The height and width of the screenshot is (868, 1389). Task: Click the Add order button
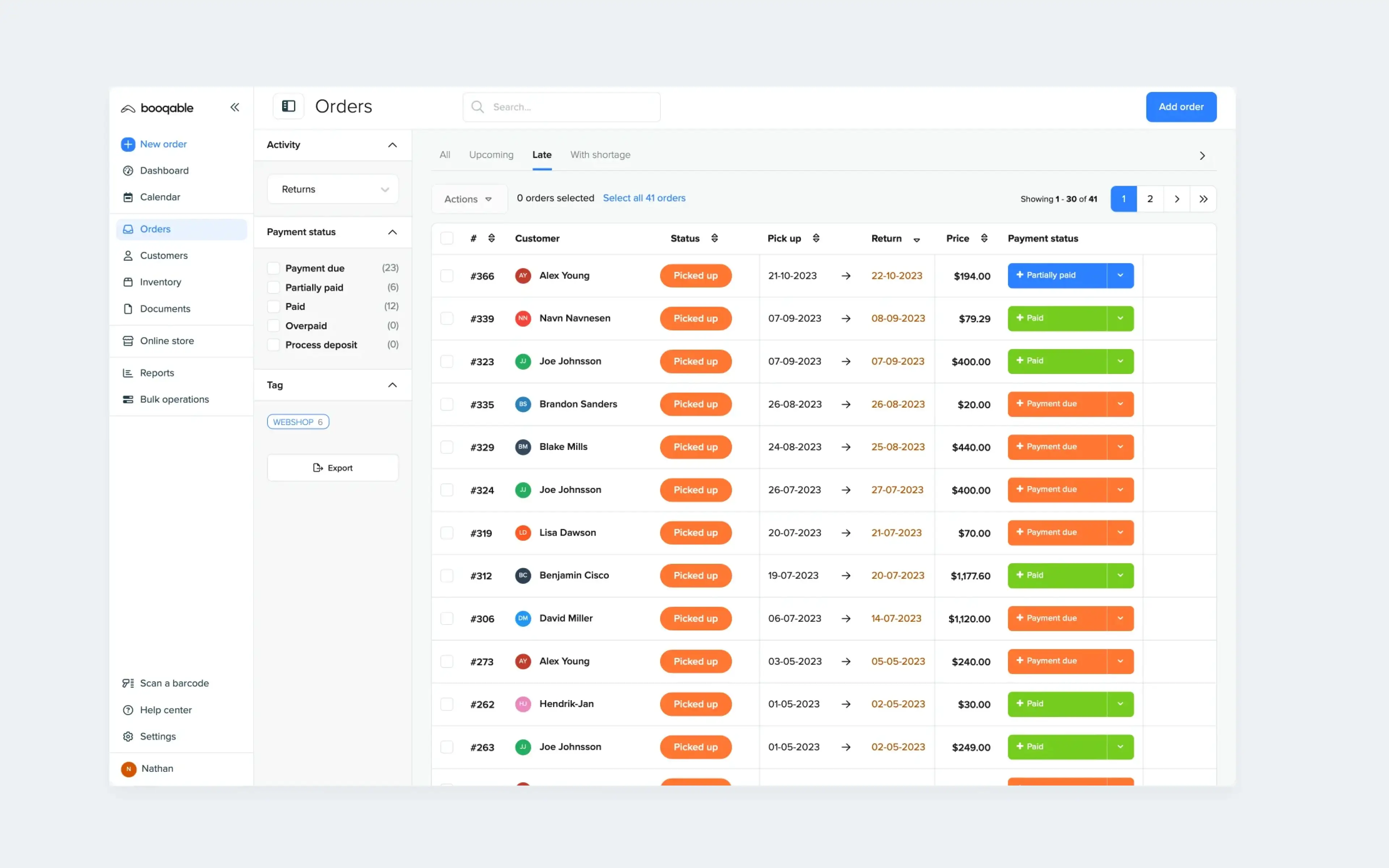pos(1181,107)
